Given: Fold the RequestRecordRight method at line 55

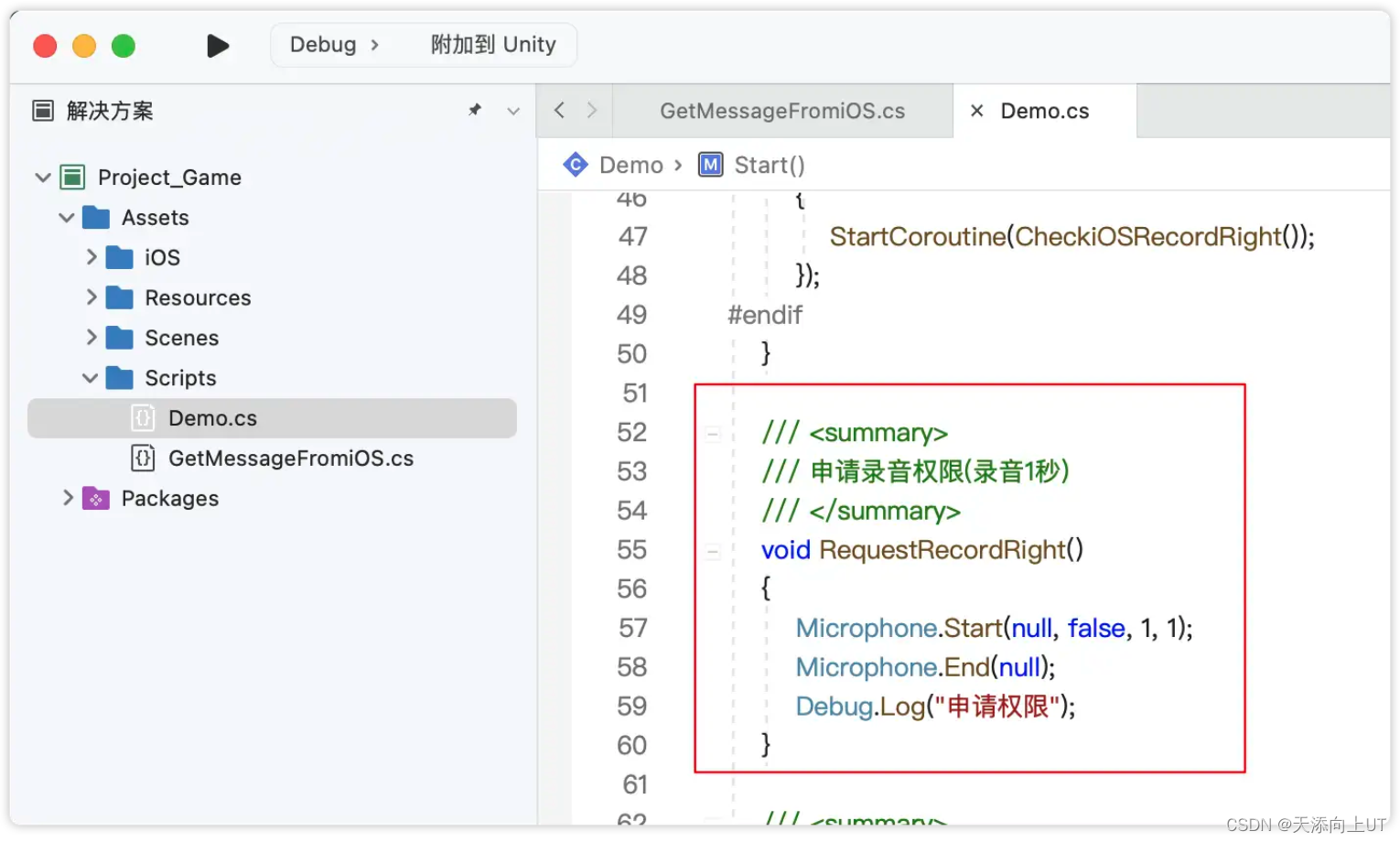Looking at the screenshot, I should (x=713, y=552).
